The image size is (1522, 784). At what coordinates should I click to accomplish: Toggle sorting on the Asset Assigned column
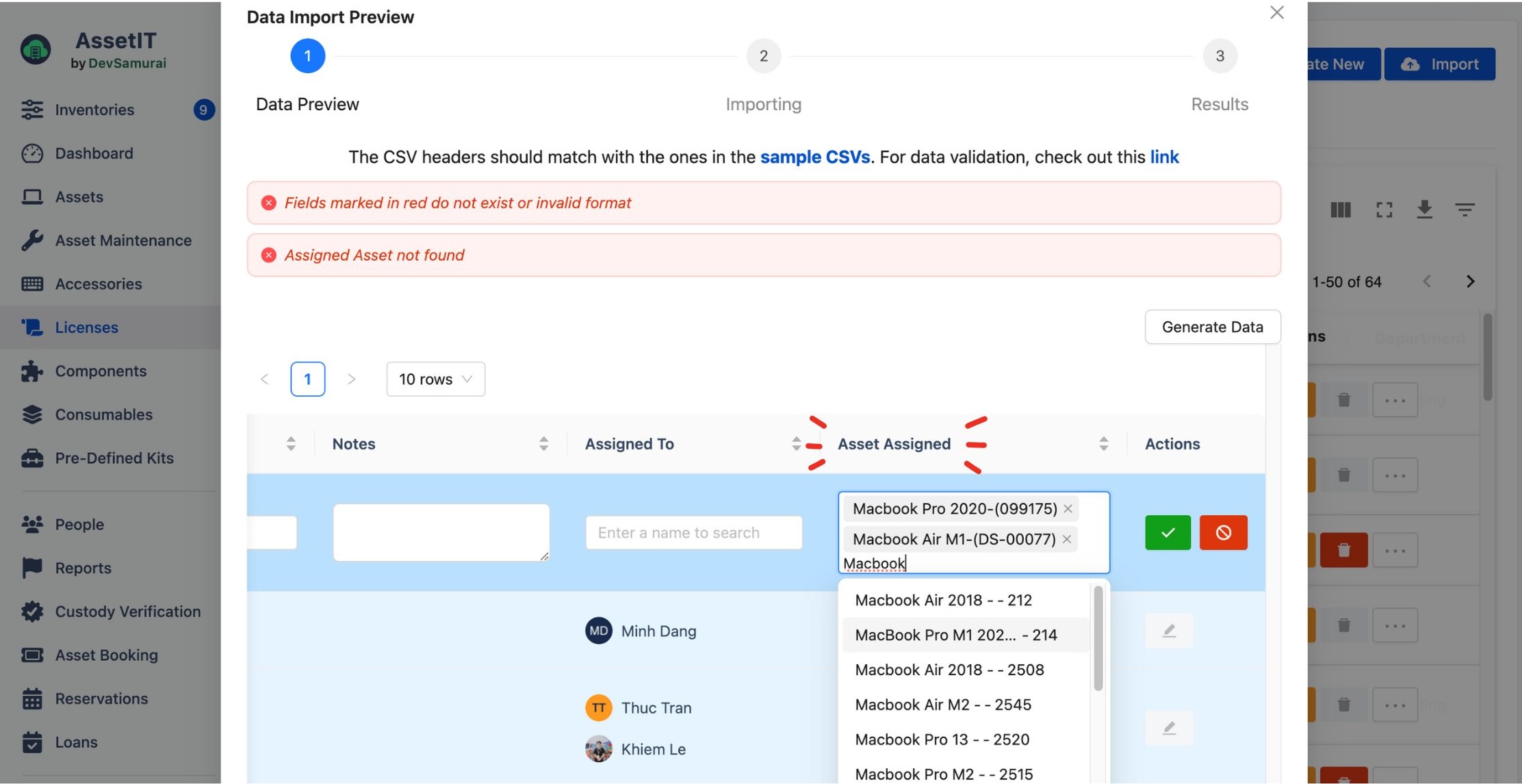1103,443
